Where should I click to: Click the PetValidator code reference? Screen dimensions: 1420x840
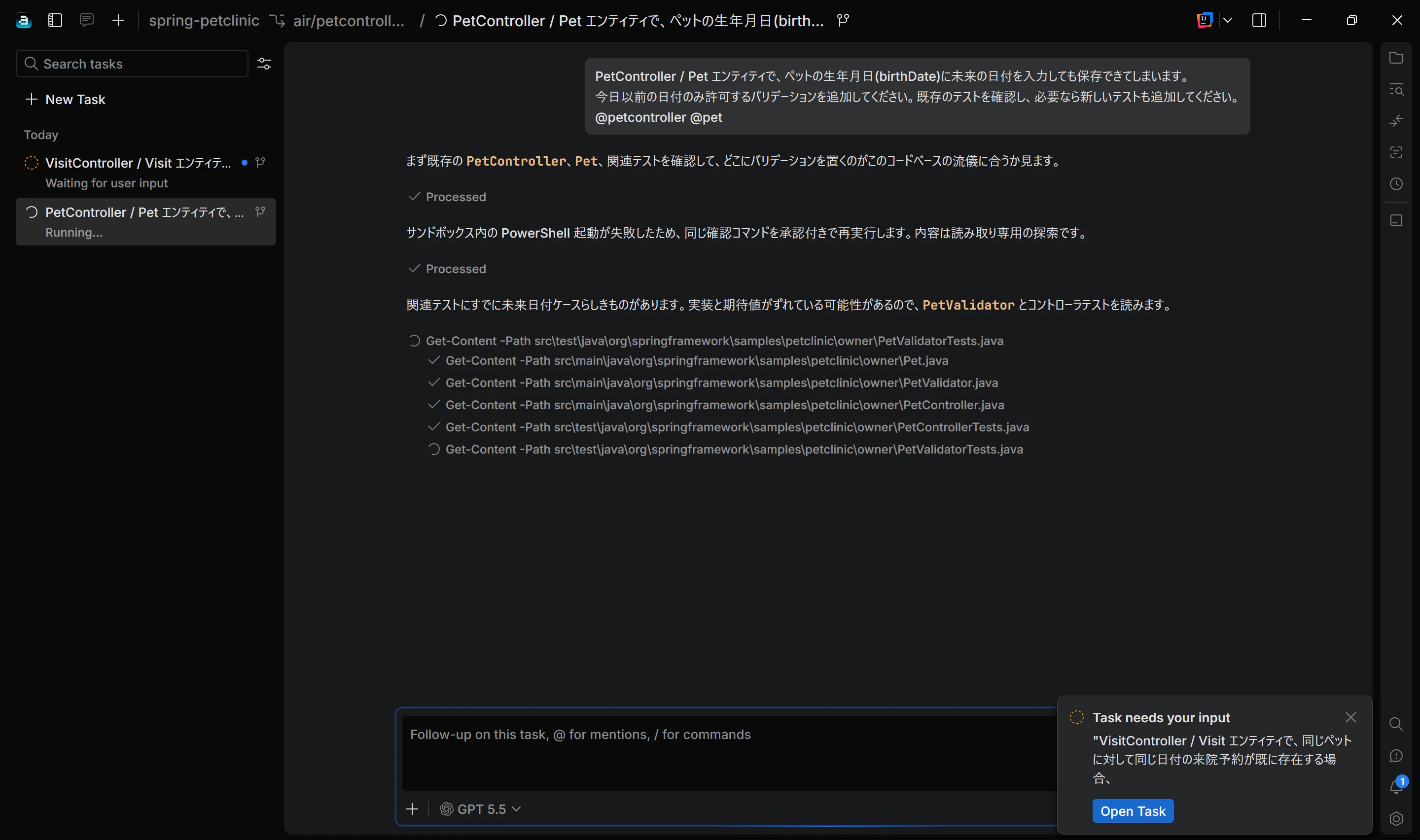[x=968, y=305]
